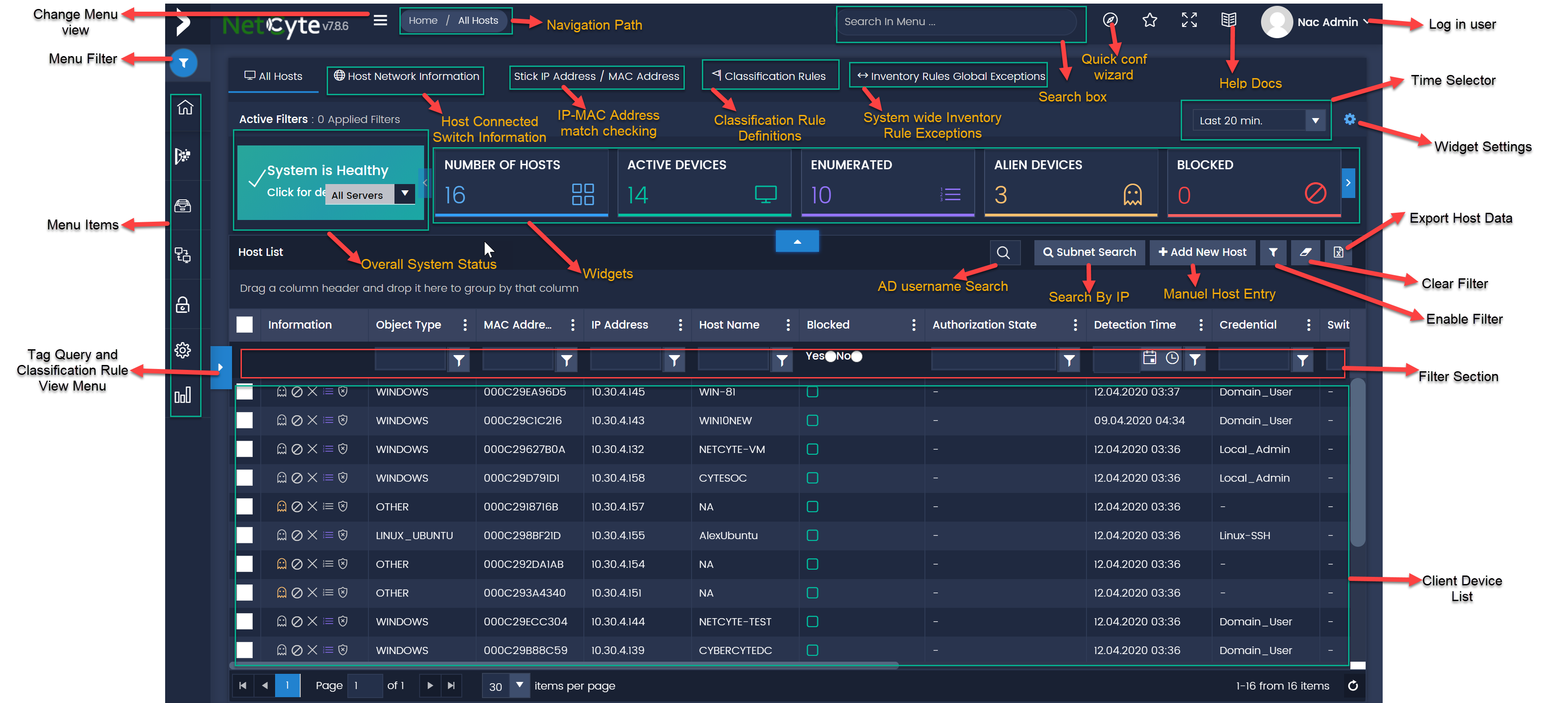The height and width of the screenshot is (703, 1568).
Task: Click the horizontal scrollbar below host list
Action: coord(564,665)
